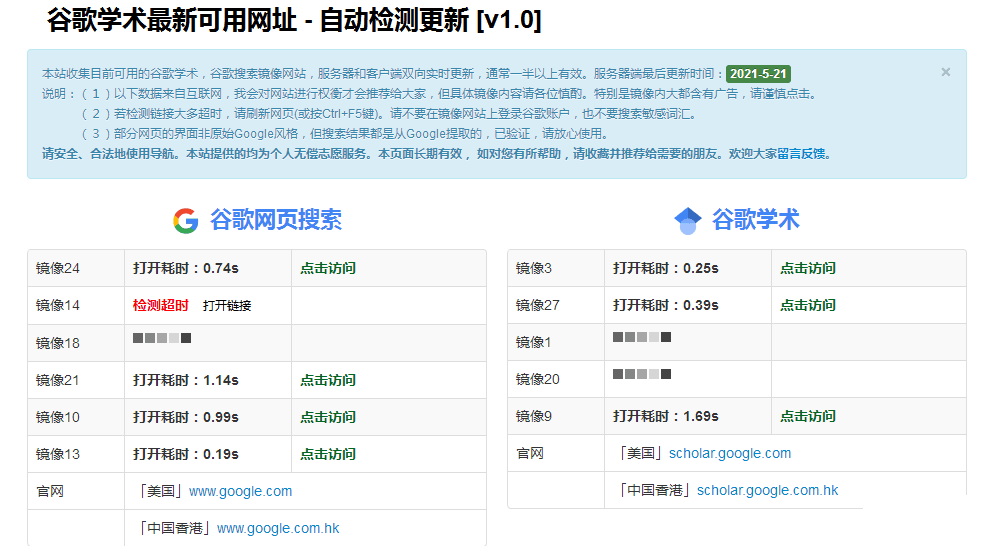986x546 pixels.
Task: Click the loading indicator in 镜像18 row
Action: [162, 338]
